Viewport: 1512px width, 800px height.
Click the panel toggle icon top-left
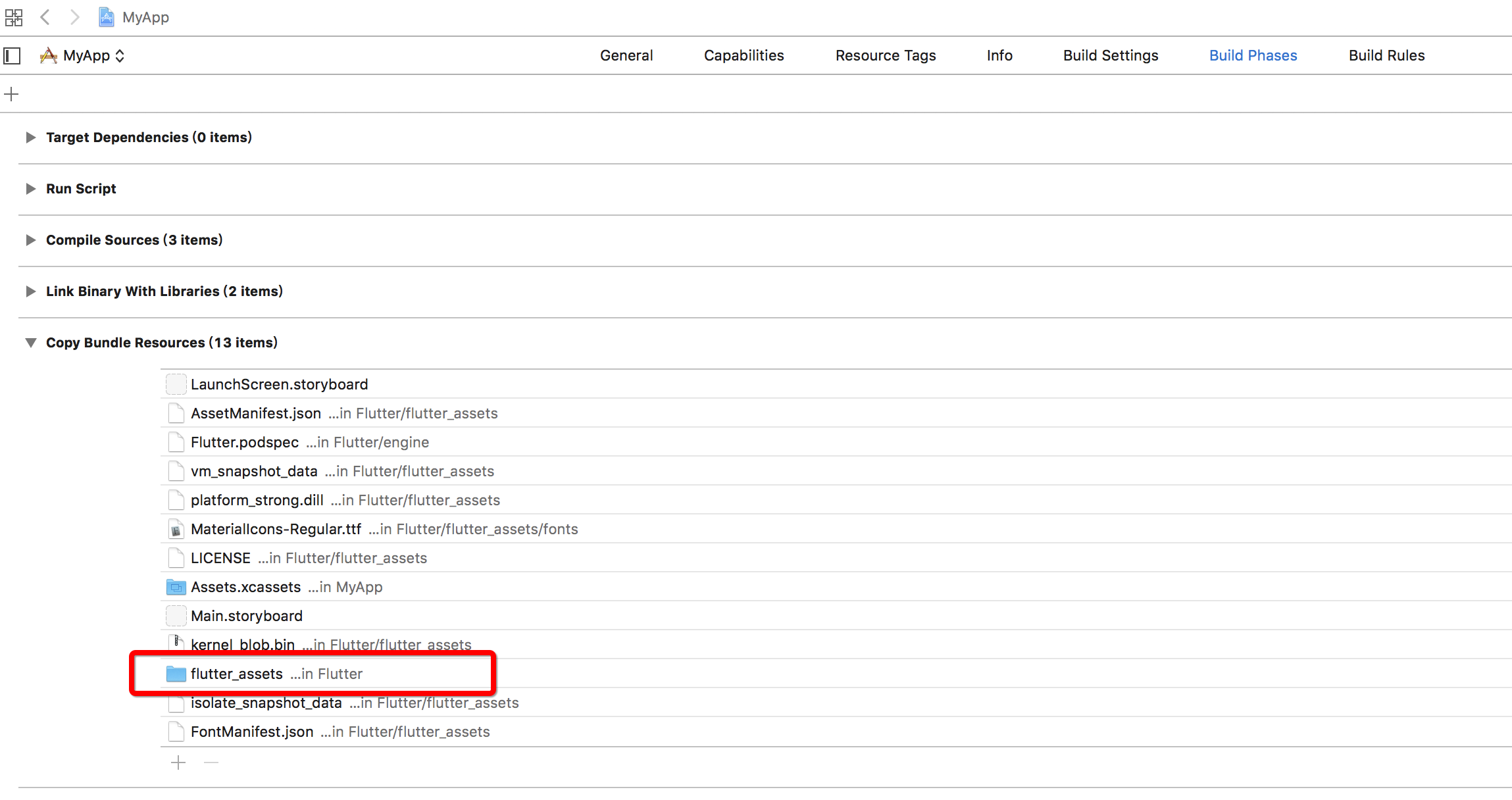pos(12,55)
